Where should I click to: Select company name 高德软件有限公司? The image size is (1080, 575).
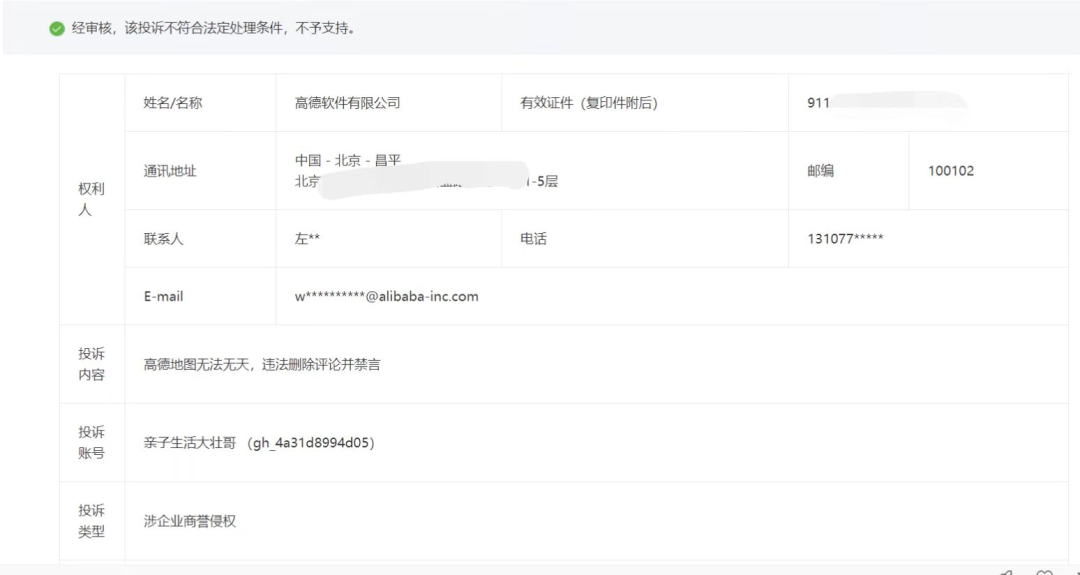347,103
